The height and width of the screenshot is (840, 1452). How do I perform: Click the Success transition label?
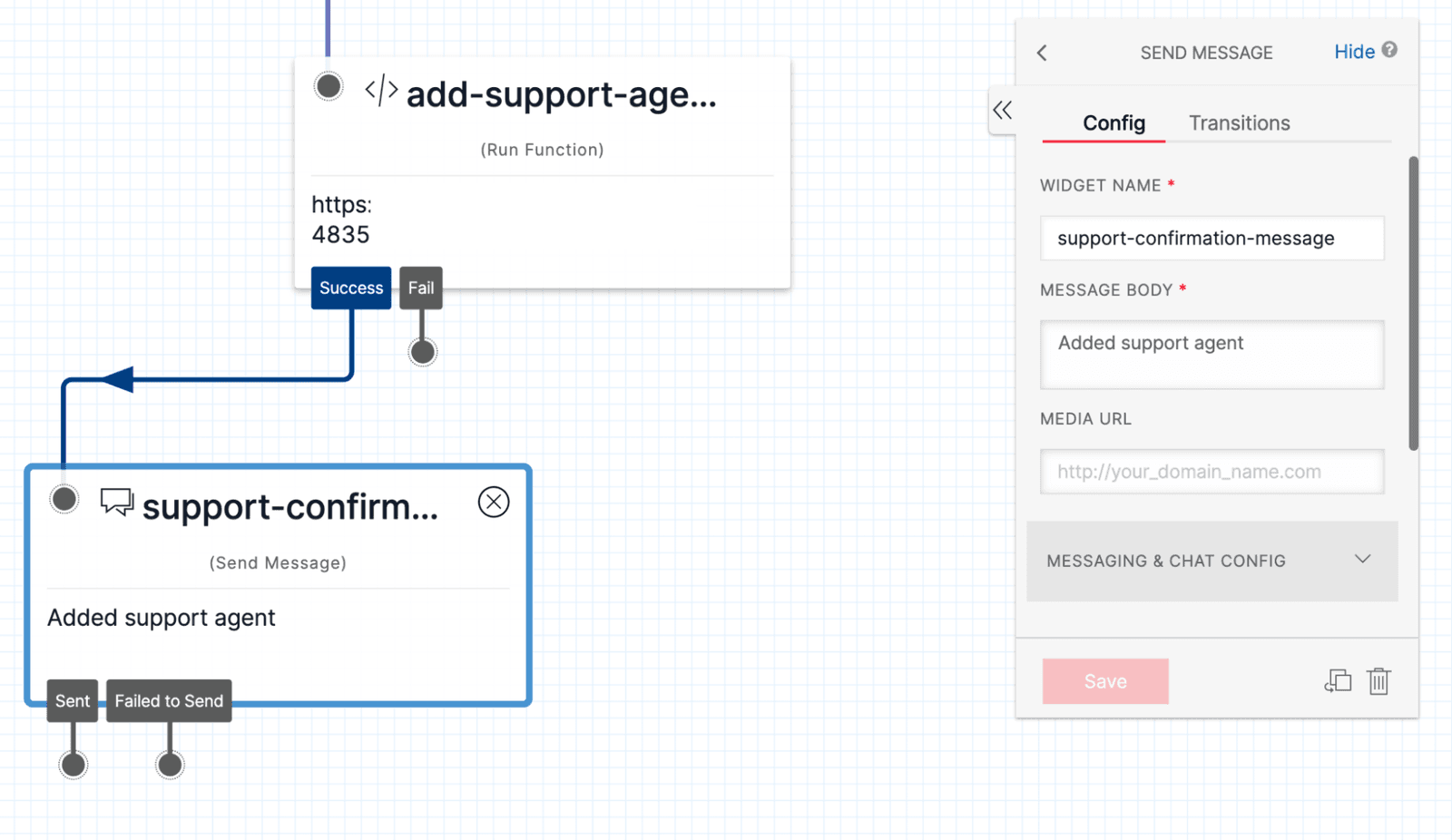pyautogui.click(x=350, y=288)
